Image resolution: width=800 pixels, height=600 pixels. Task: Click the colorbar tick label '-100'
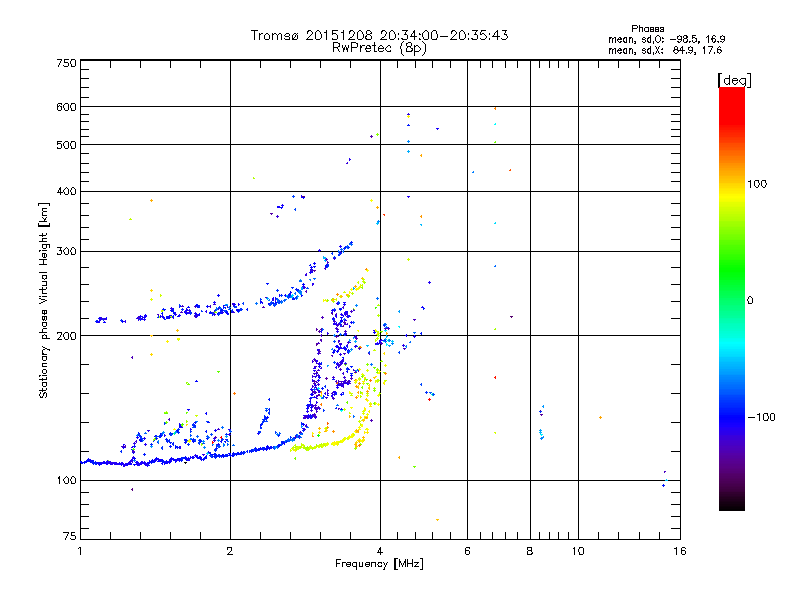762,417
